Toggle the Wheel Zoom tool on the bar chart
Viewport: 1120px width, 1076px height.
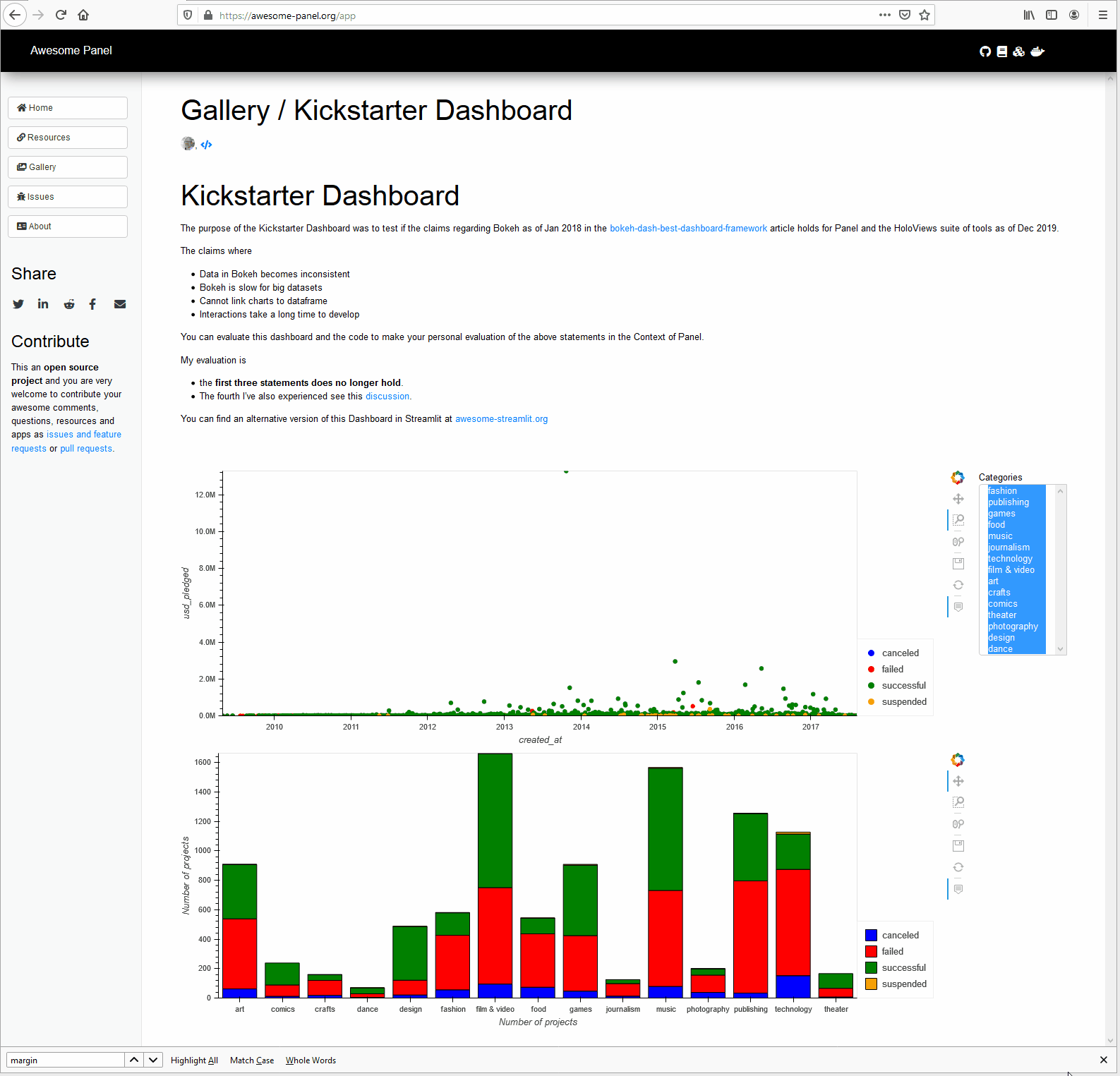pyautogui.click(x=958, y=824)
